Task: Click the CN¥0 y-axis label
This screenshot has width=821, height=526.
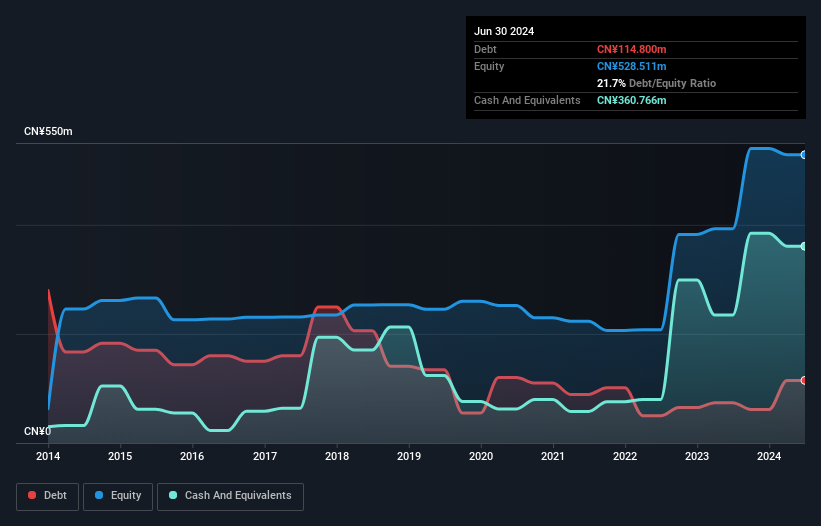Action: click(x=38, y=431)
